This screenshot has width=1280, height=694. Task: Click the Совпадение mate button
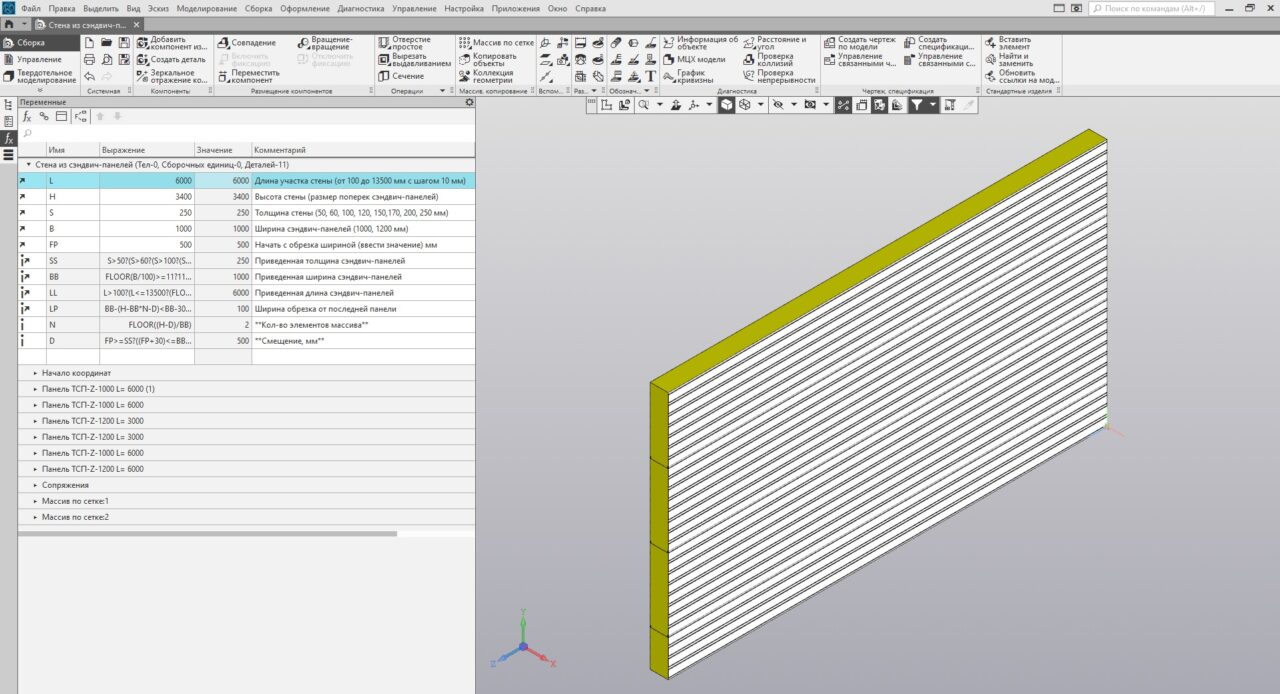click(246, 43)
